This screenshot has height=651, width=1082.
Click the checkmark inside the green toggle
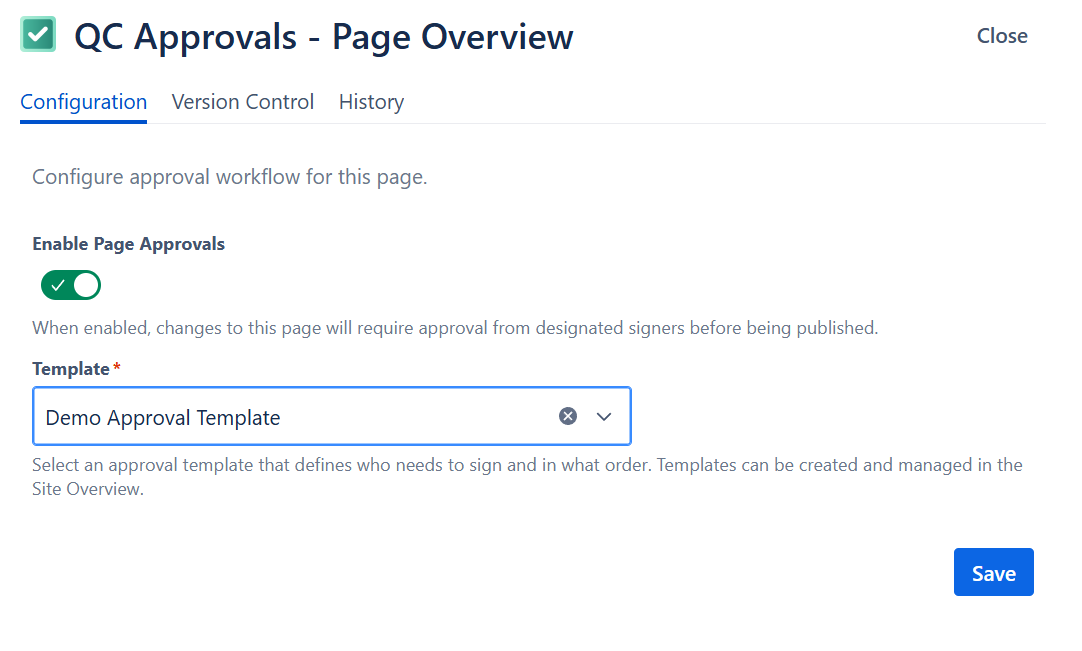pos(58,285)
